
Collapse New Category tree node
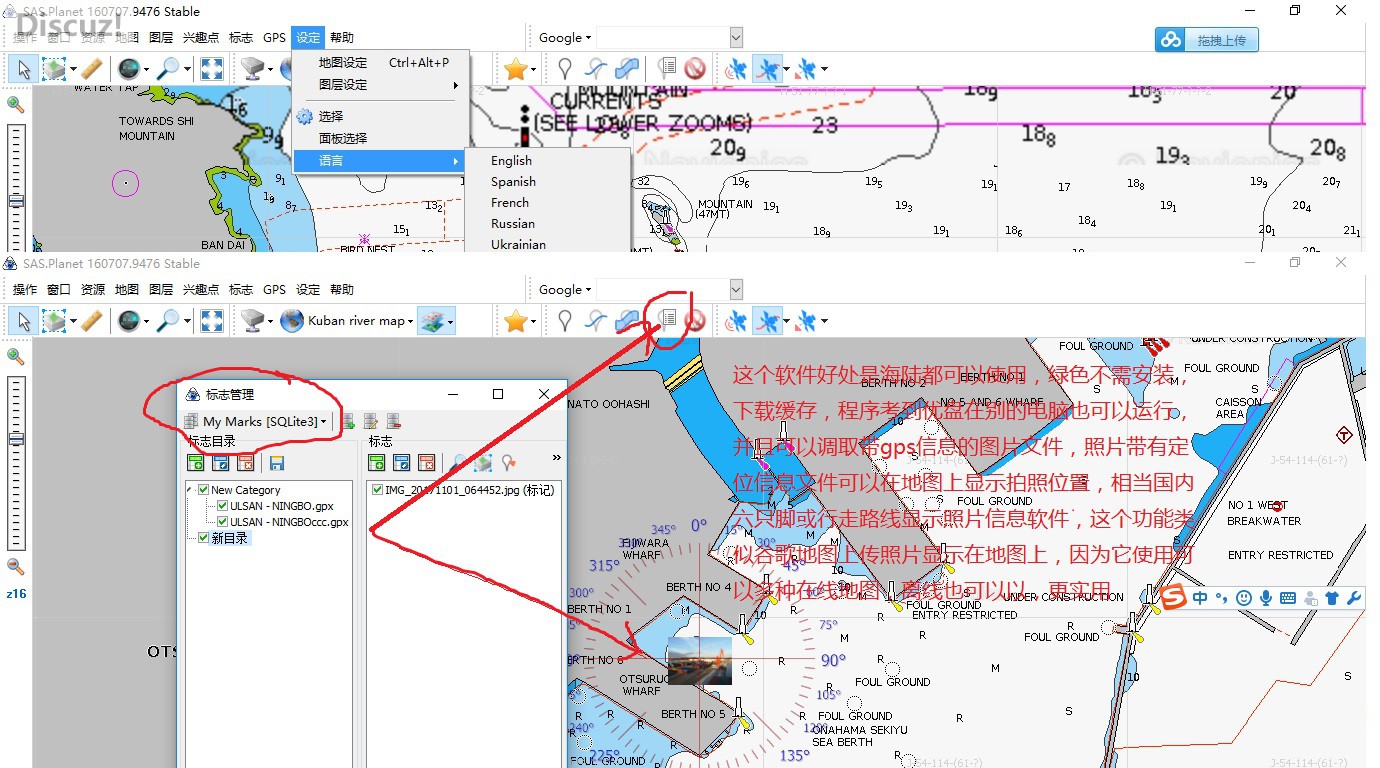[x=190, y=490]
